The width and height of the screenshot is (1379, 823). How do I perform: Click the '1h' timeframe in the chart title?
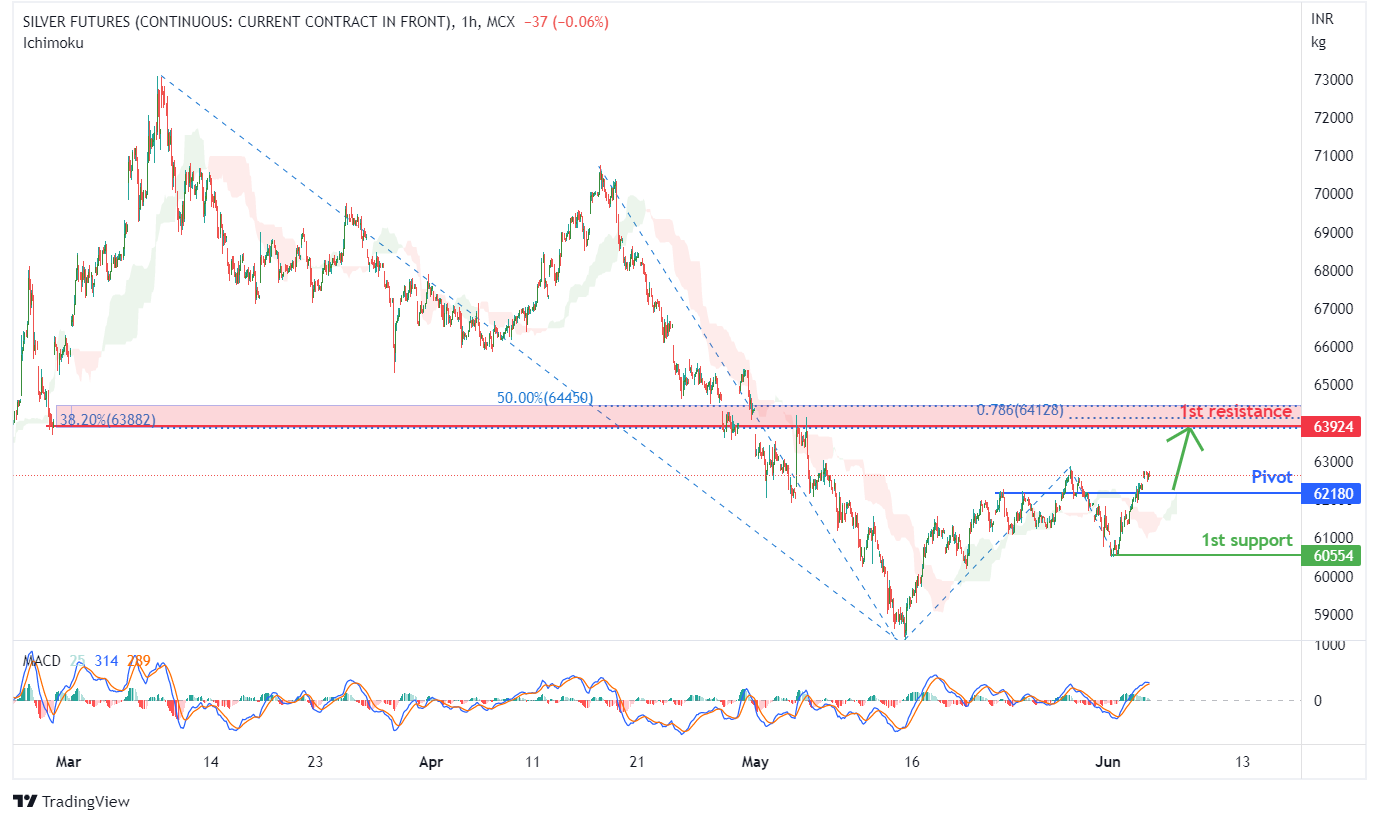click(x=471, y=22)
